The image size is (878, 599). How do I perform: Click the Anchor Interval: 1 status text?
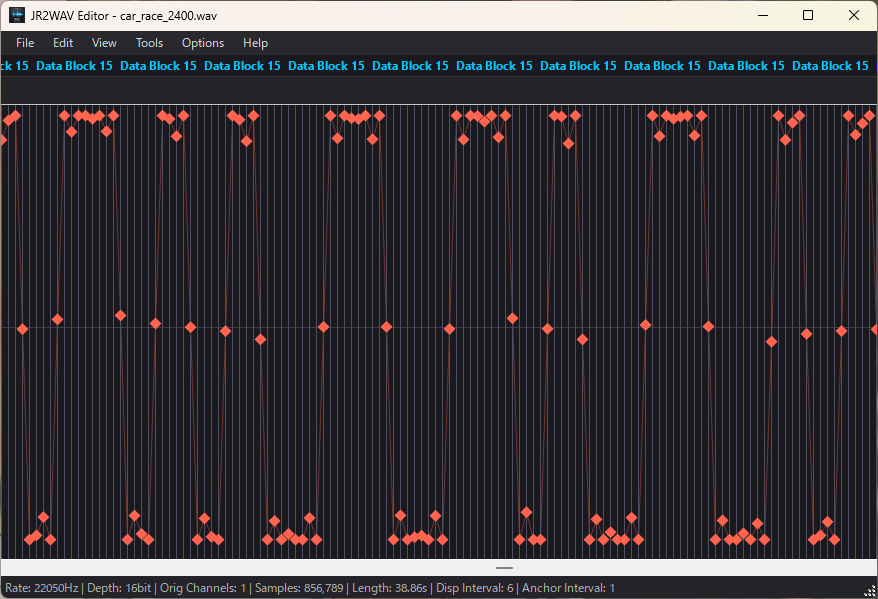pos(568,588)
